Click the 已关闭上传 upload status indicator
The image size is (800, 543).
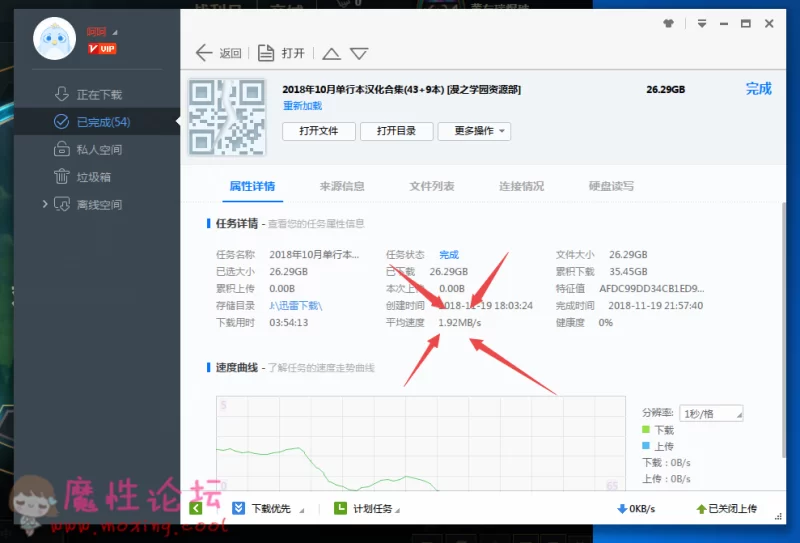[727, 509]
